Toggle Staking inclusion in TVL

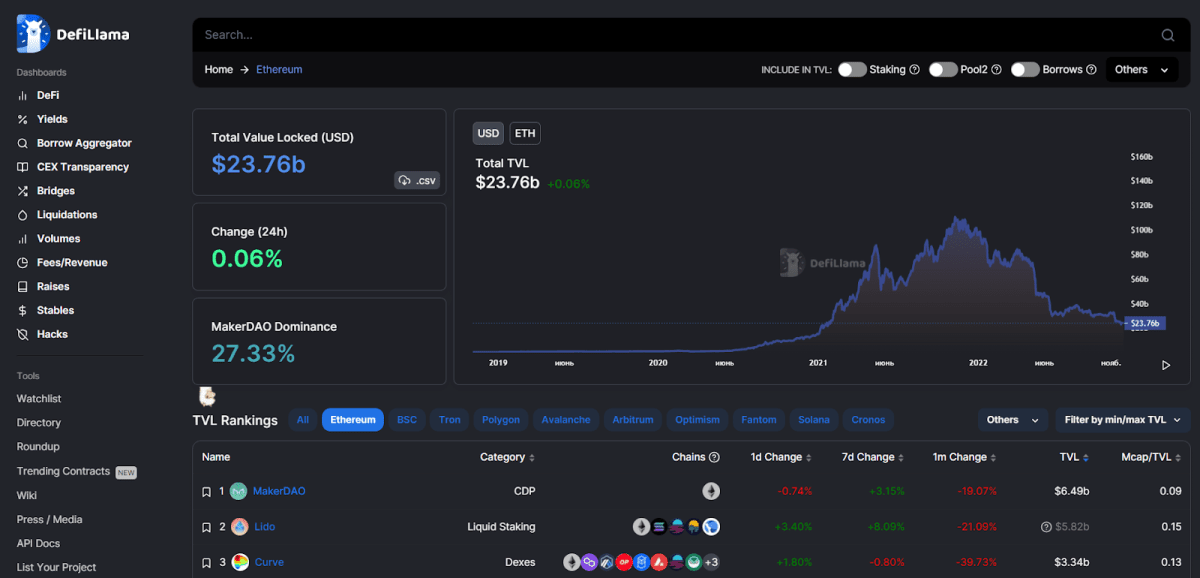[852, 70]
